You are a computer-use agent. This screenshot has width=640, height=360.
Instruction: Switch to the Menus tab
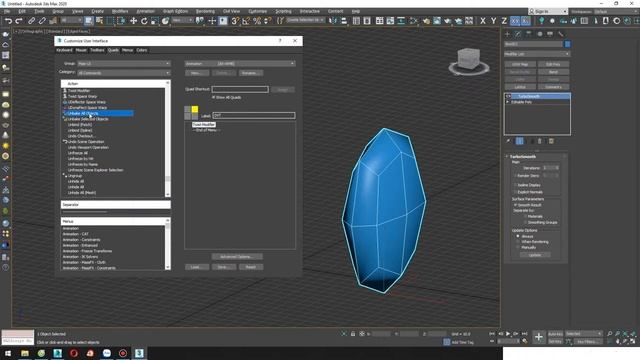[127, 50]
